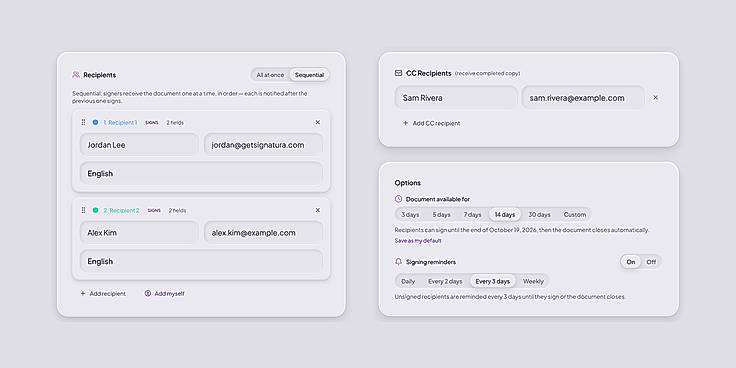Click the Options heading
Screen dimensions: 736x368
click(x=407, y=183)
